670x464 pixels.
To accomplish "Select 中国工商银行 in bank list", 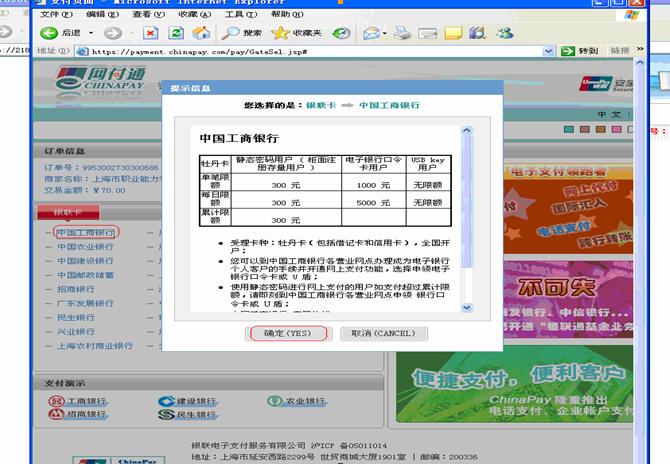I will point(85,232).
